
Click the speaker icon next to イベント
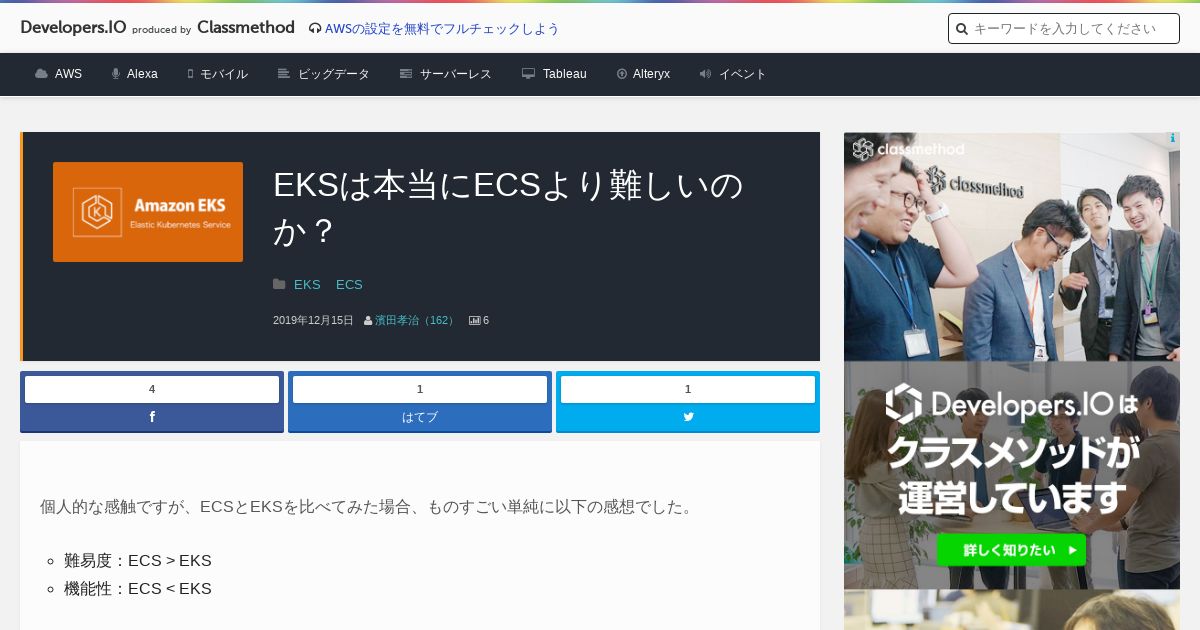tap(705, 74)
